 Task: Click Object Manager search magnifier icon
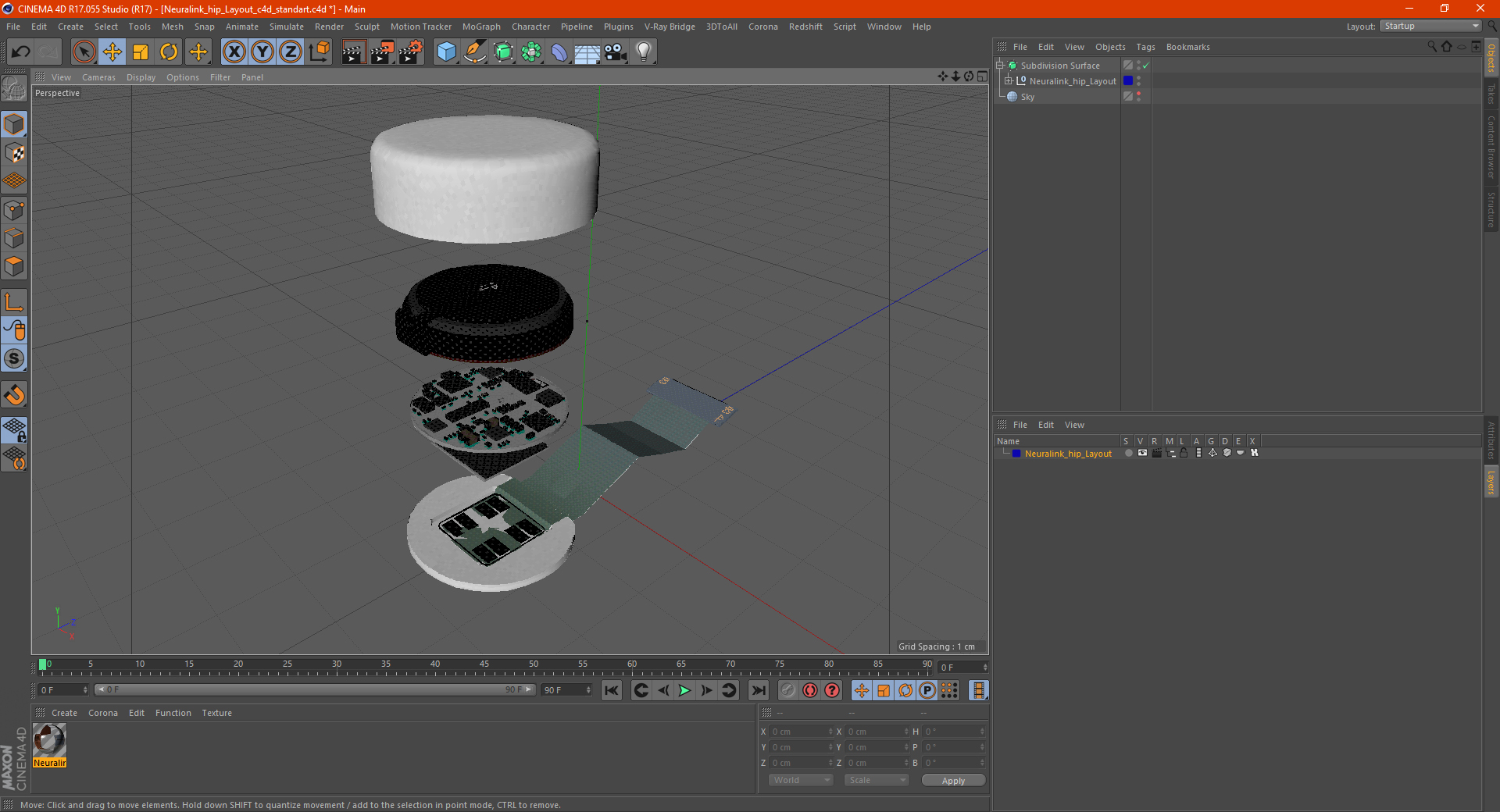(x=1432, y=47)
